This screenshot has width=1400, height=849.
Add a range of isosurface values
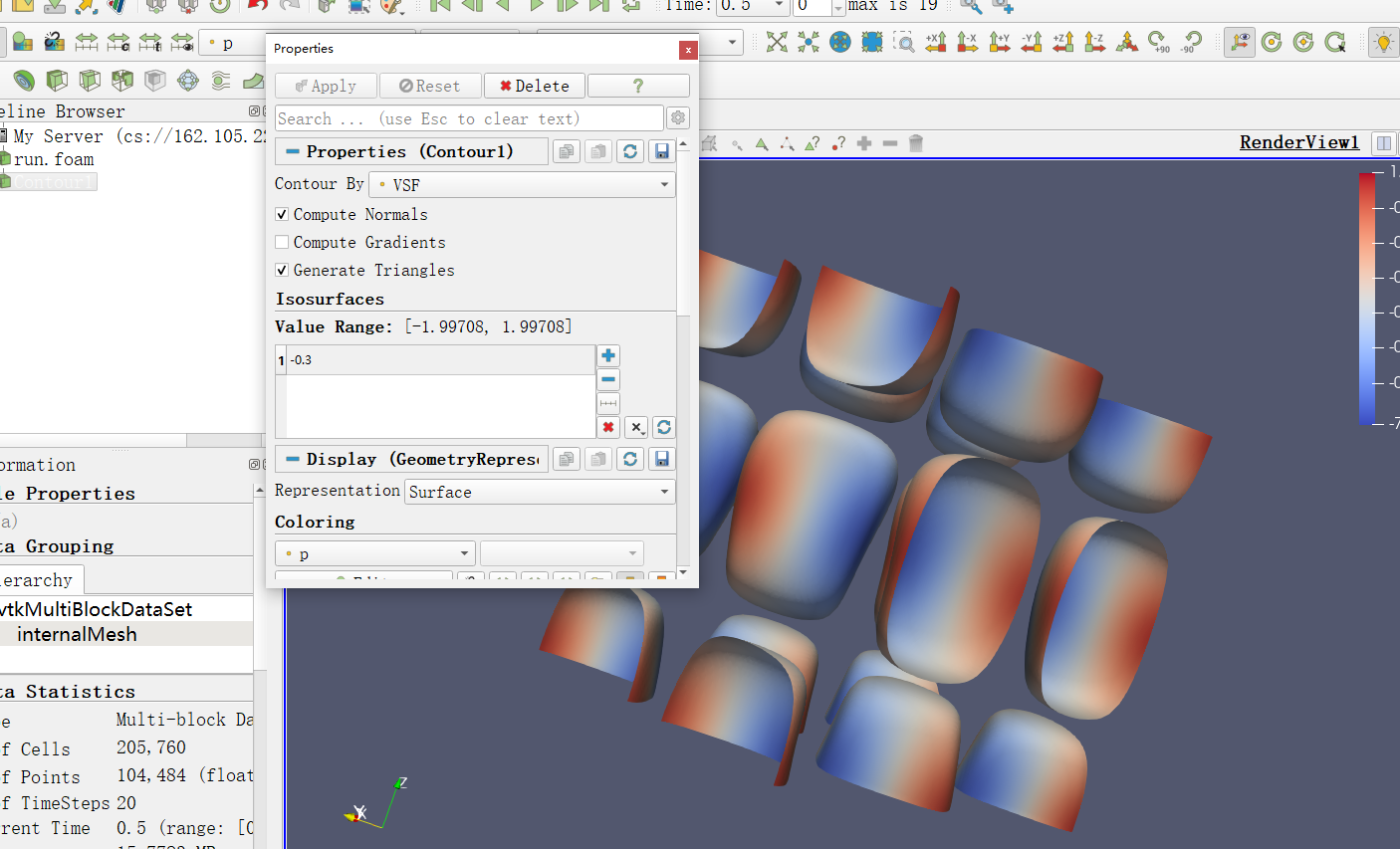click(x=608, y=403)
